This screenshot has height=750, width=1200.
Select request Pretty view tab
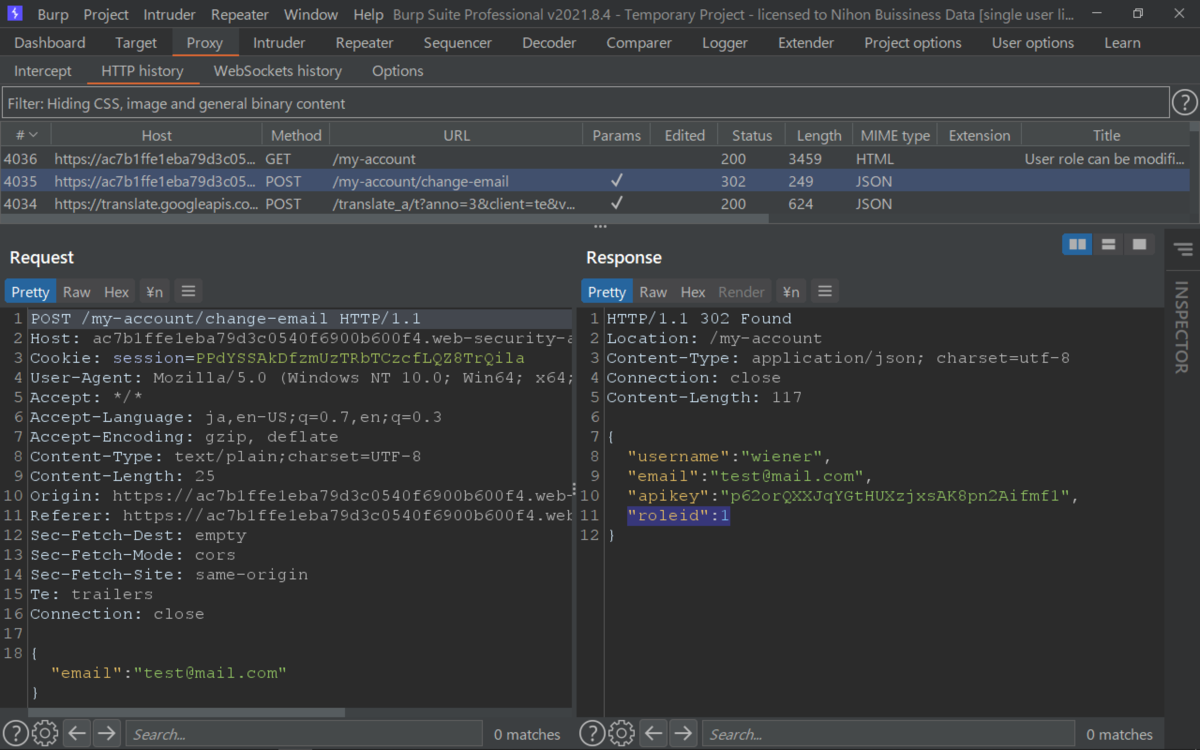click(x=30, y=291)
